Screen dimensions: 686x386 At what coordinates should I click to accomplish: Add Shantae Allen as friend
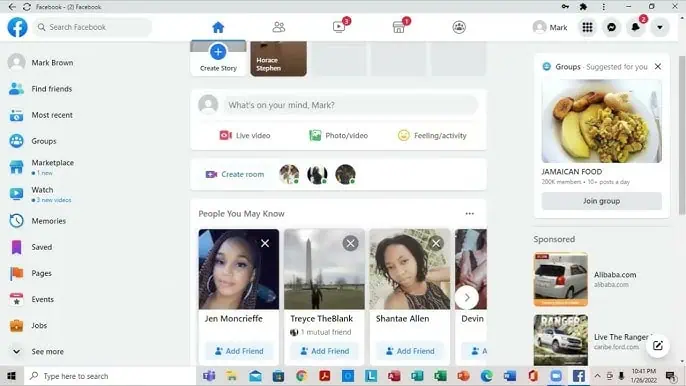coord(410,351)
